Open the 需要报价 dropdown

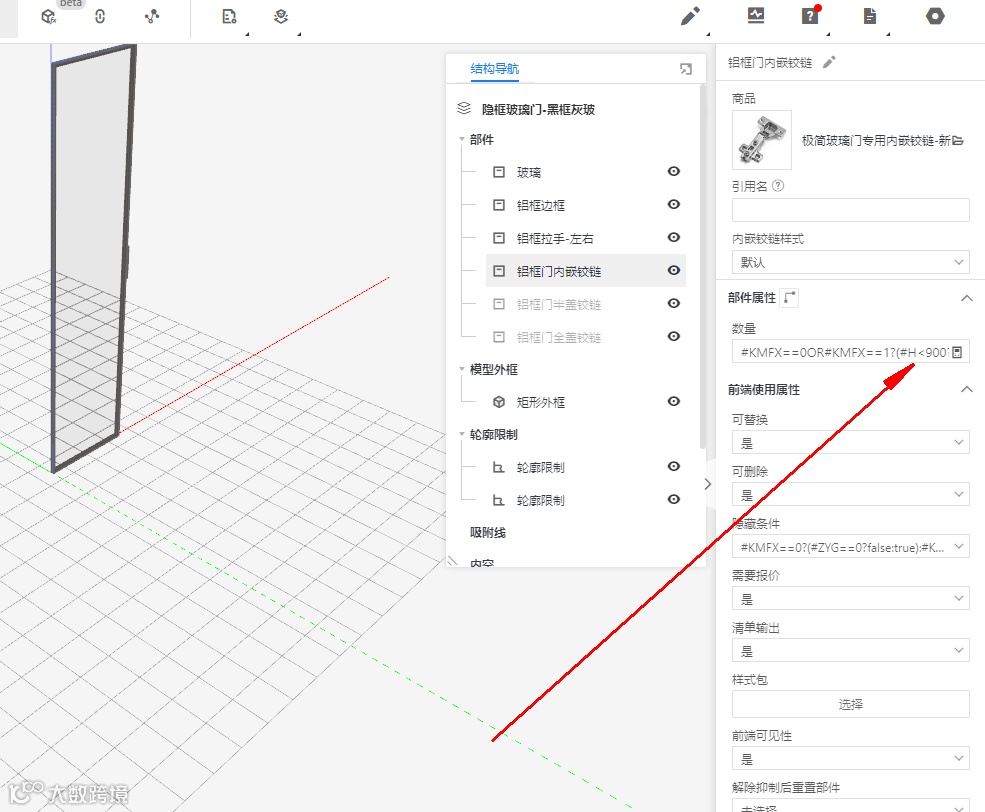point(851,598)
